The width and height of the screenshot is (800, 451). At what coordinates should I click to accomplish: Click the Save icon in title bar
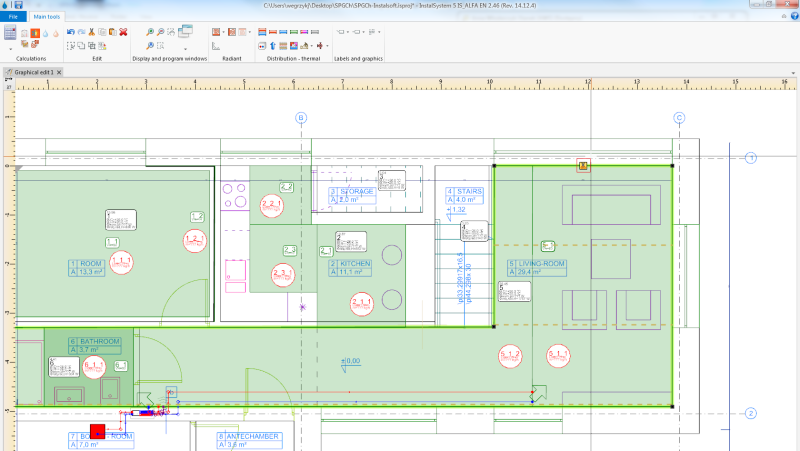tap(18, 5)
